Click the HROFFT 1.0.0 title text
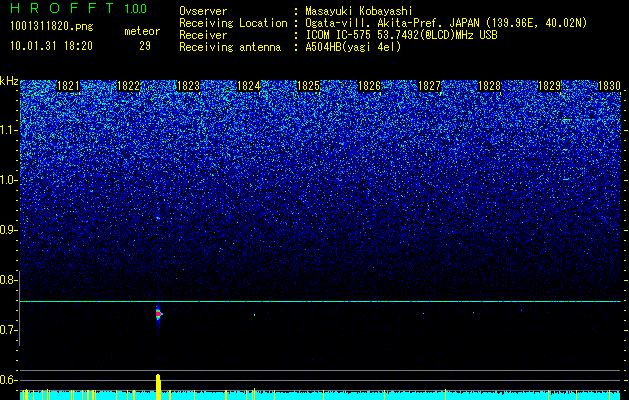The width and height of the screenshot is (629, 400). pyautogui.click(x=79, y=8)
